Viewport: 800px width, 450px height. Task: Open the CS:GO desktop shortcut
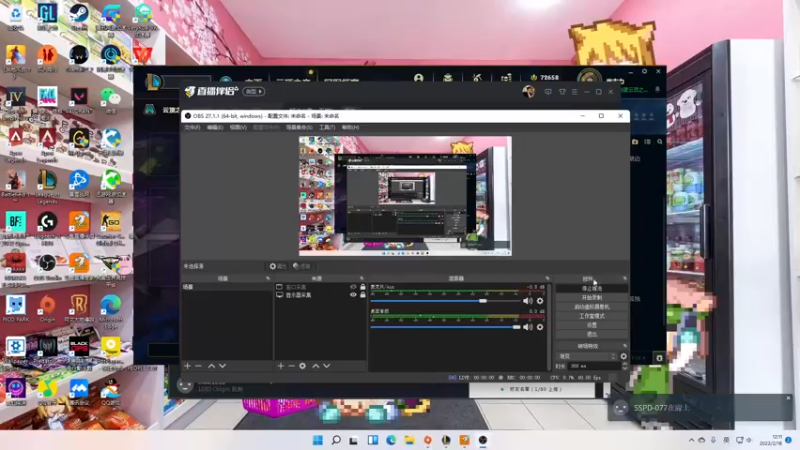click(111, 224)
